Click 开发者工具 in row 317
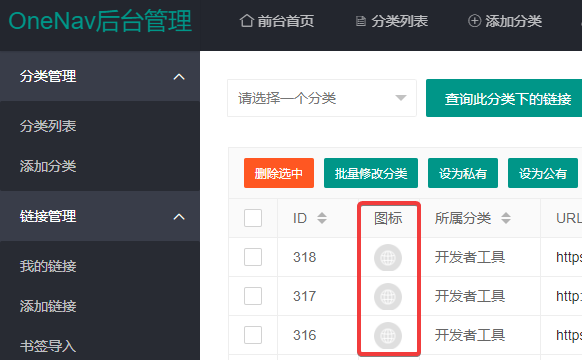The height and width of the screenshot is (360, 582). [470, 296]
